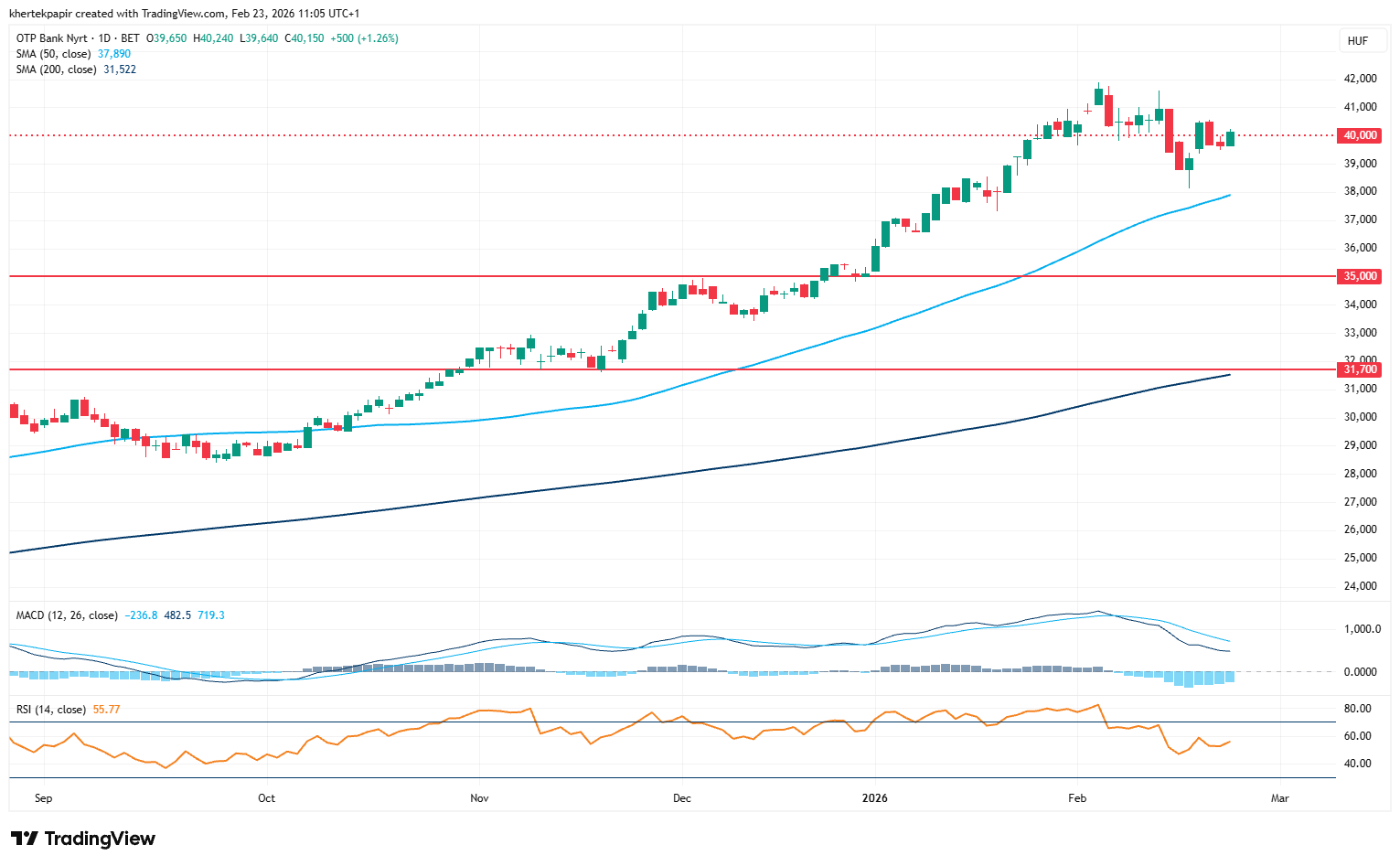
Task: Select the MACD (12, 26, close) legend
Action: 67,615
